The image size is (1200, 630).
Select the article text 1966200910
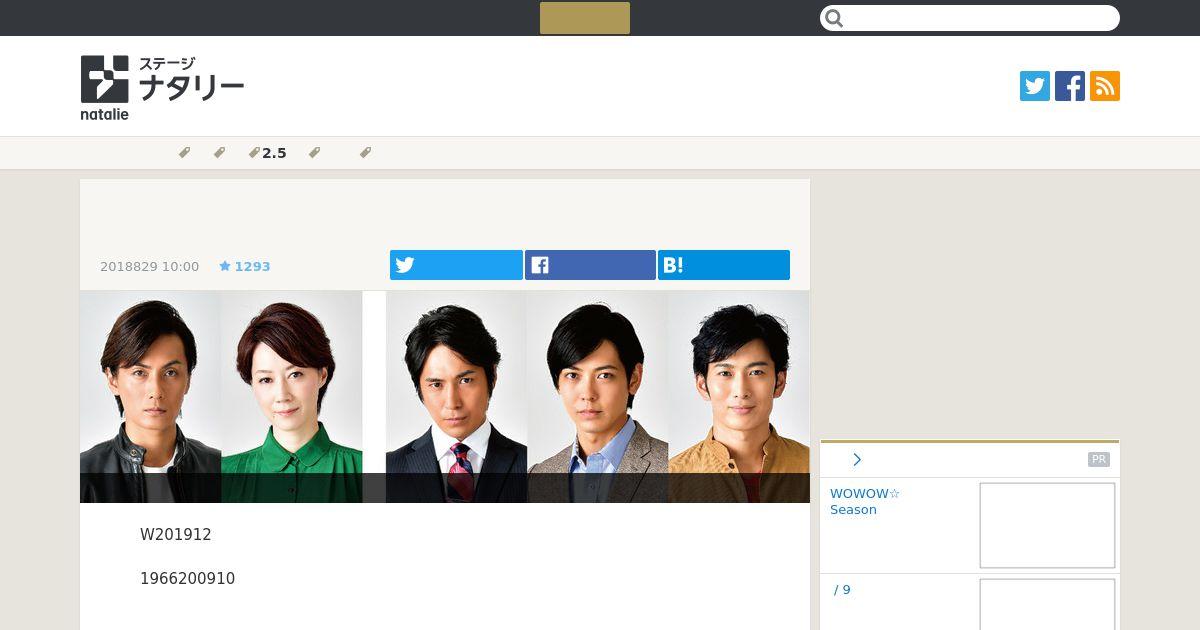point(188,579)
